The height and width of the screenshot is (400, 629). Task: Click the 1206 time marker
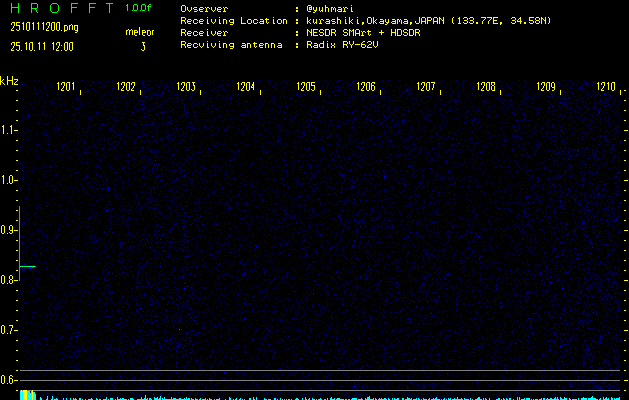366,87
